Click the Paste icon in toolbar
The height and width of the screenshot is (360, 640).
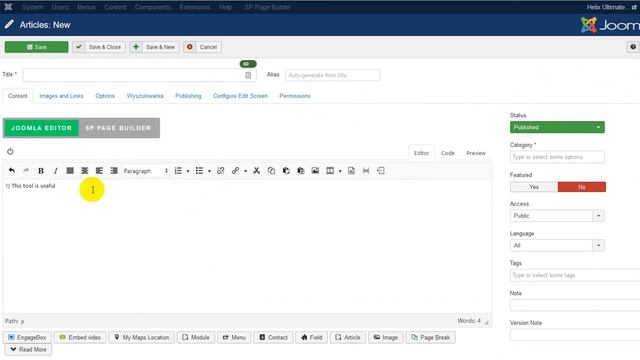[286, 171]
